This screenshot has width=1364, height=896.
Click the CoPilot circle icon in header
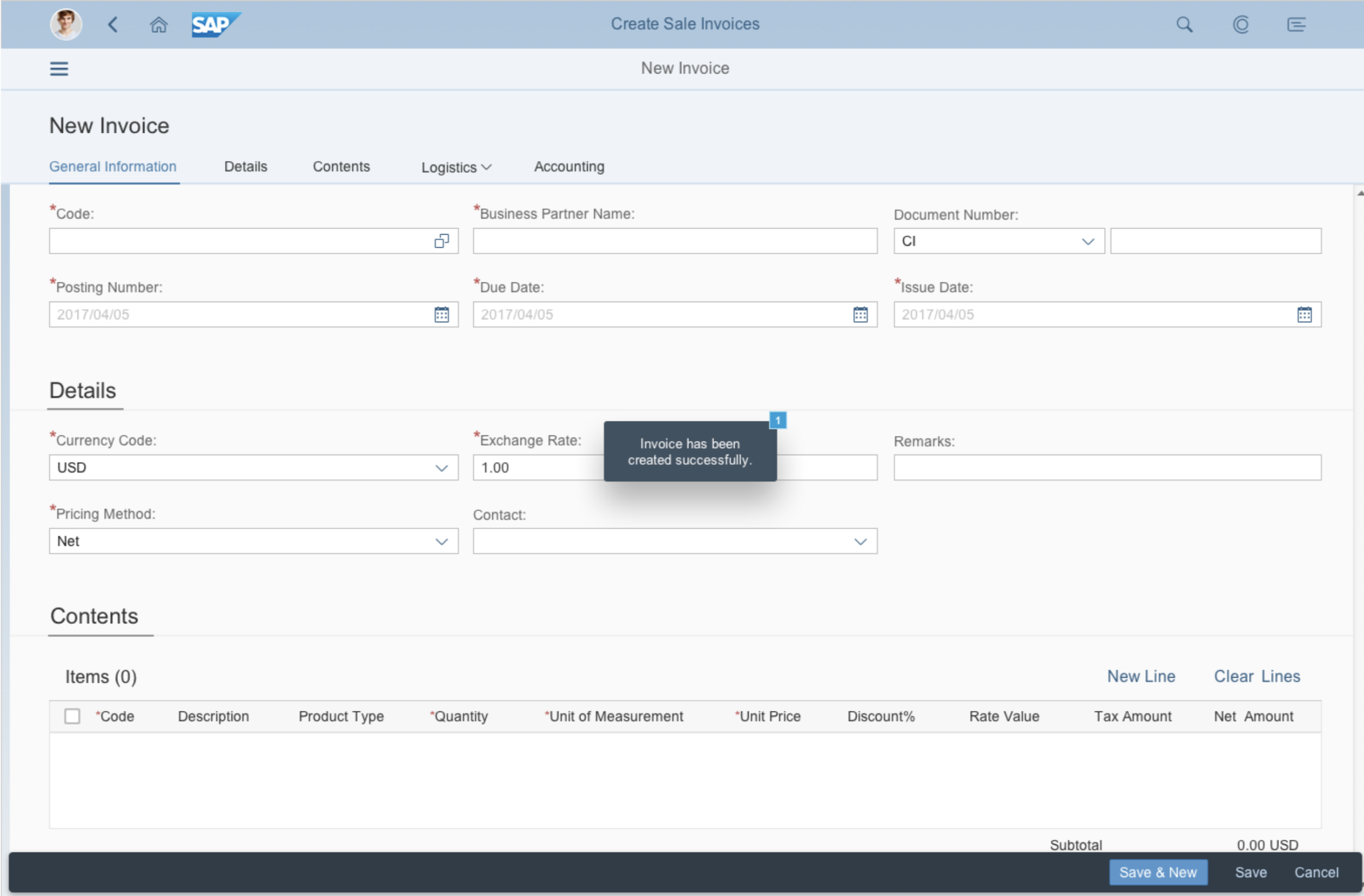tap(1240, 24)
